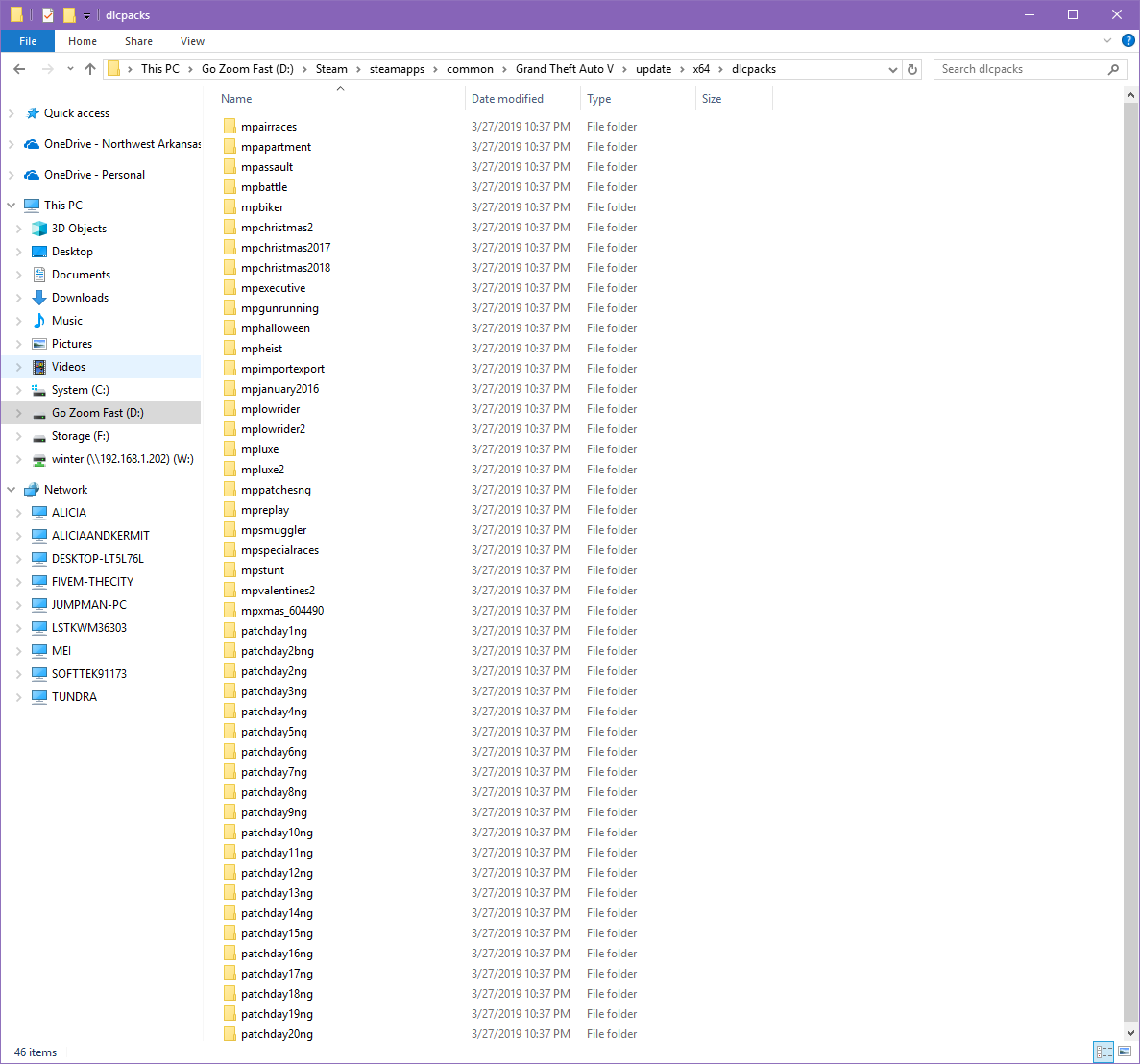This screenshot has width=1140, height=1064.
Task: Sort by the Date modified column
Action: point(507,99)
